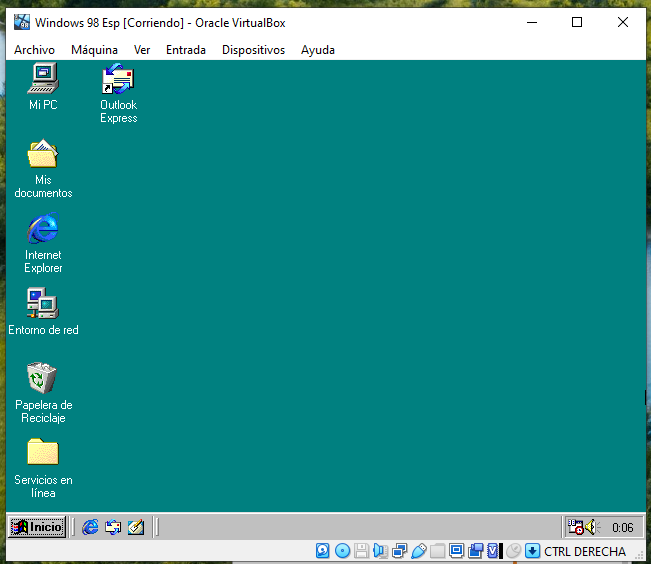Click the Task Scheduler tray icon
This screenshot has width=651, height=564.
click(575, 527)
